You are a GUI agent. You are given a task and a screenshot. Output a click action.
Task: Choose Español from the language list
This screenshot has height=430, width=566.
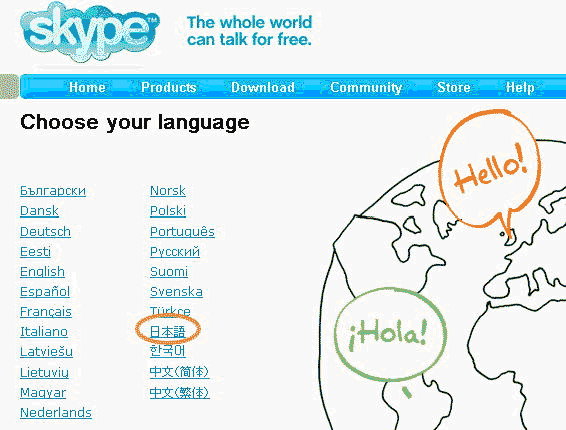[x=45, y=292]
